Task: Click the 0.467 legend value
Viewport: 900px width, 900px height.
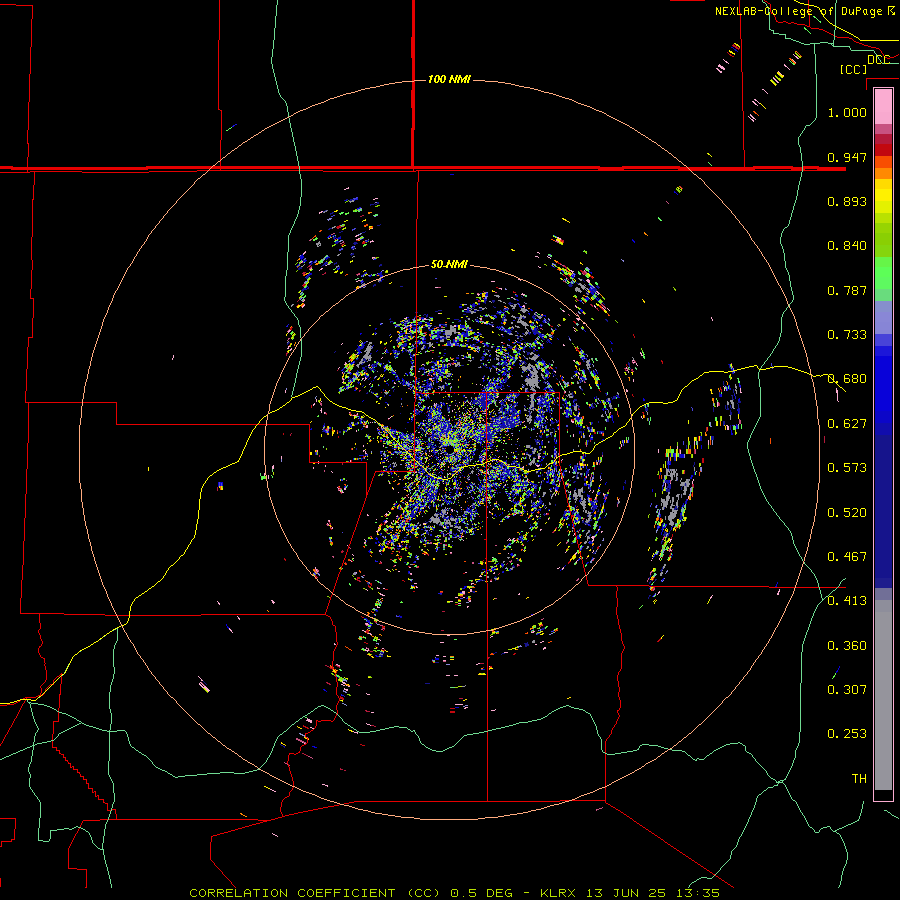Action: click(x=847, y=557)
